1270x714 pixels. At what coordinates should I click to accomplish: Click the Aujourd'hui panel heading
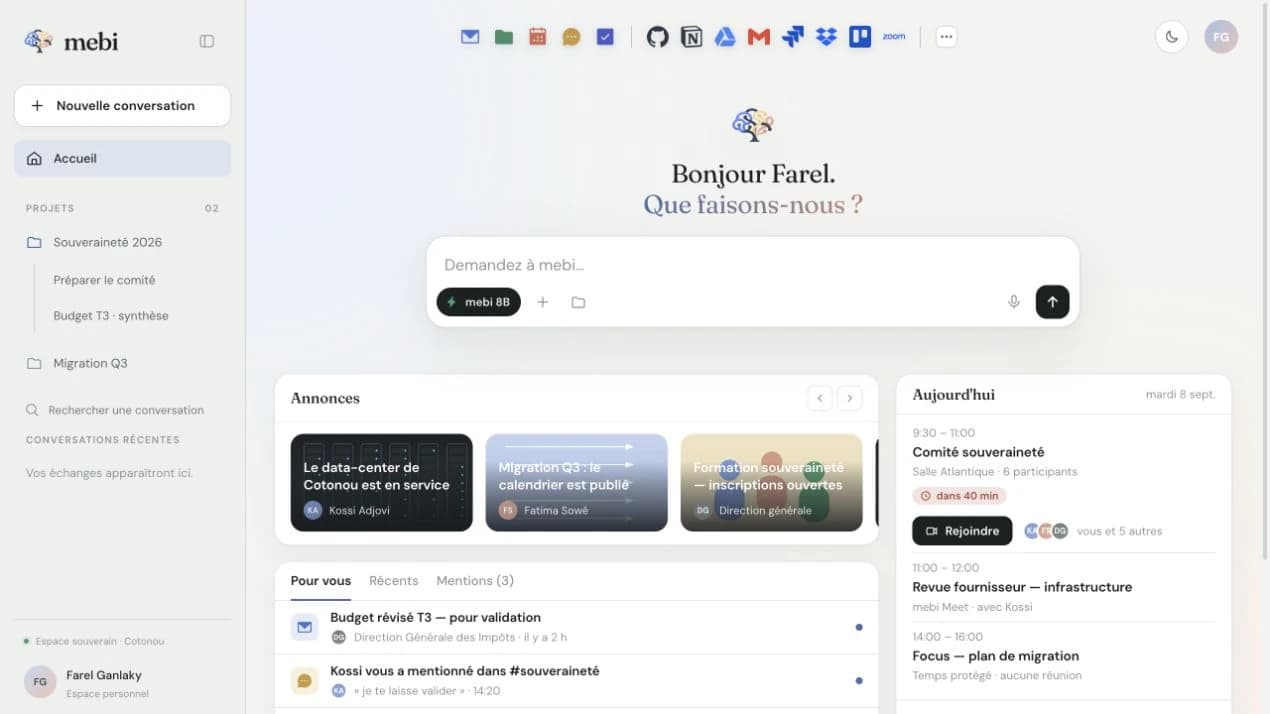pyautogui.click(x=953, y=395)
